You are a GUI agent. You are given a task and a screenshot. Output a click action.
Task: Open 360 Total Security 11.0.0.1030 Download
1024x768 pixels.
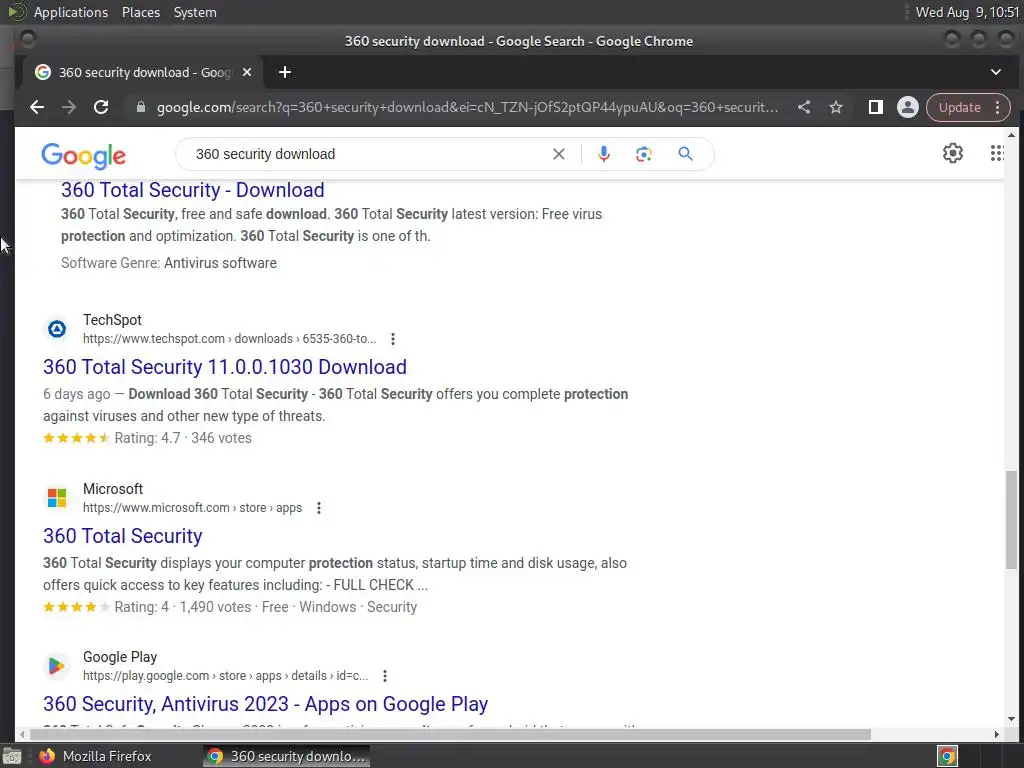(225, 367)
